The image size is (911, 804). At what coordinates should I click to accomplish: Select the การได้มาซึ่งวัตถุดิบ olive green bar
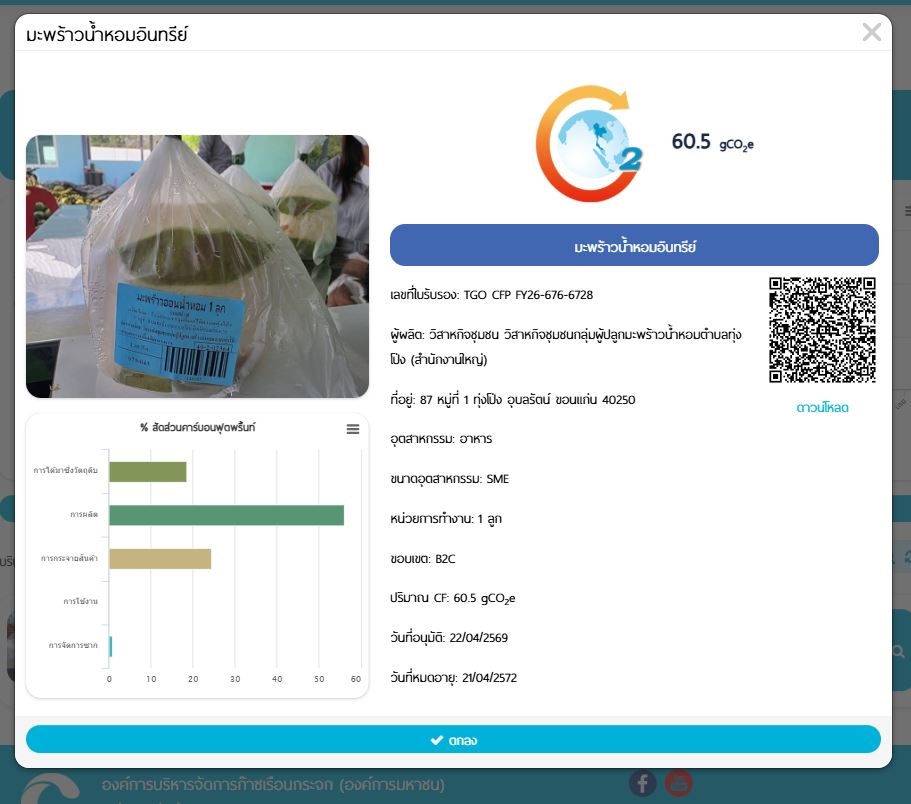point(148,472)
